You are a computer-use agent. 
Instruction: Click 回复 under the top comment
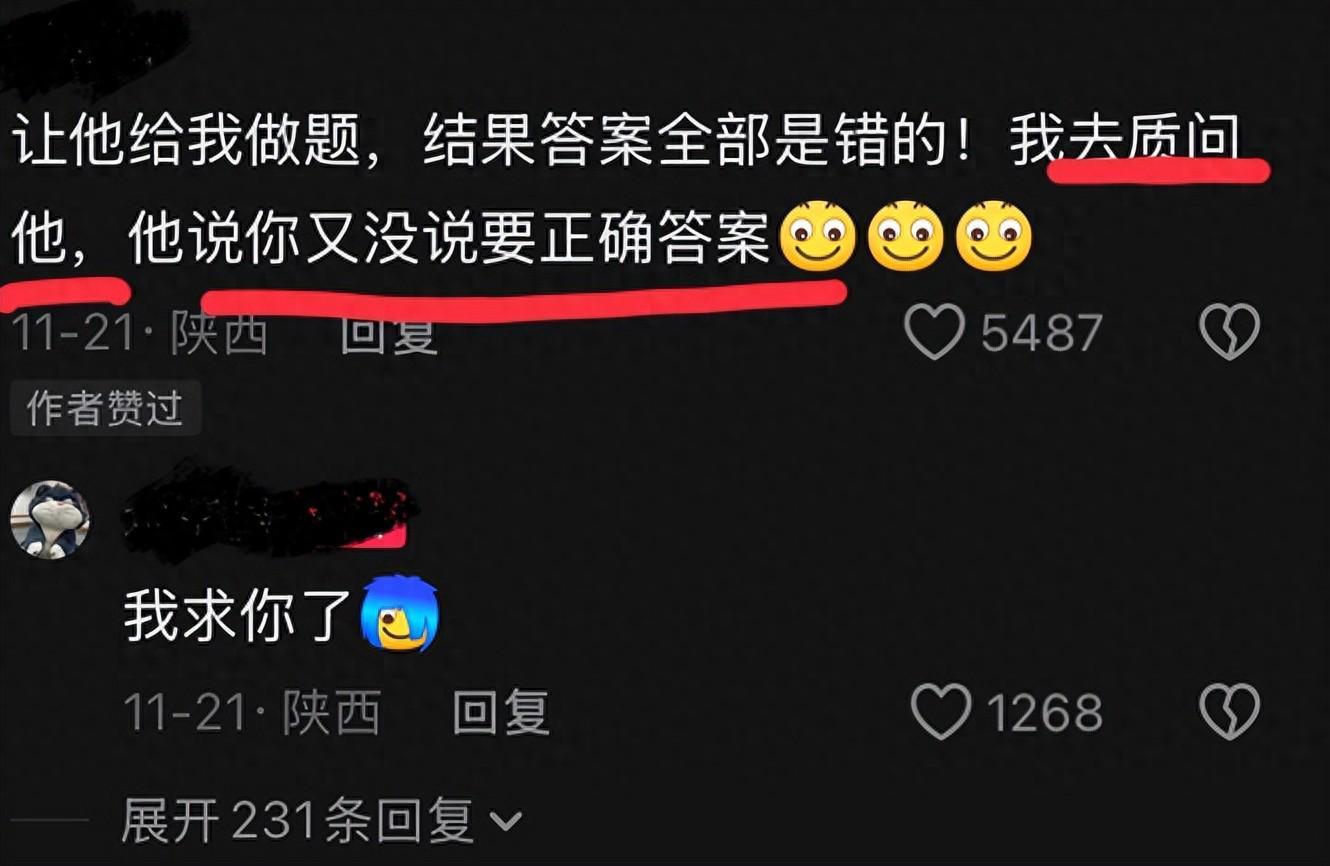[x=388, y=333]
